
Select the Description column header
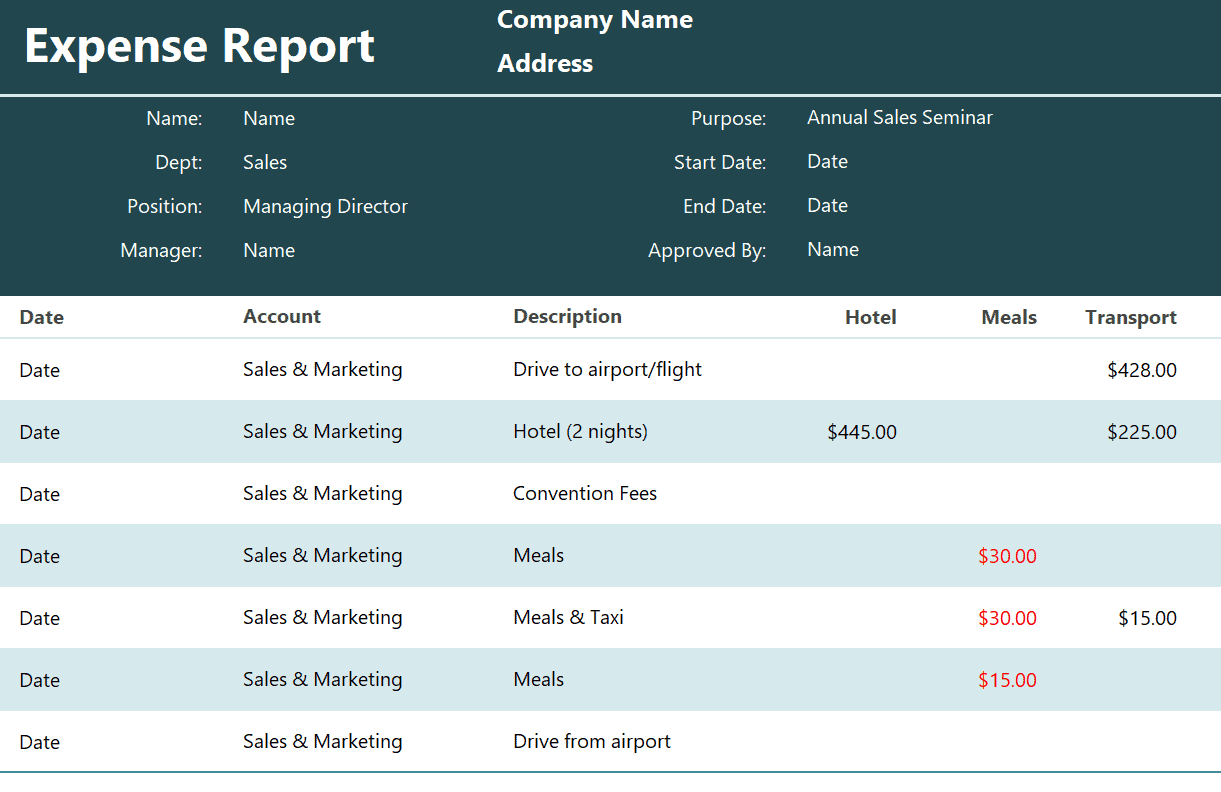[567, 317]
